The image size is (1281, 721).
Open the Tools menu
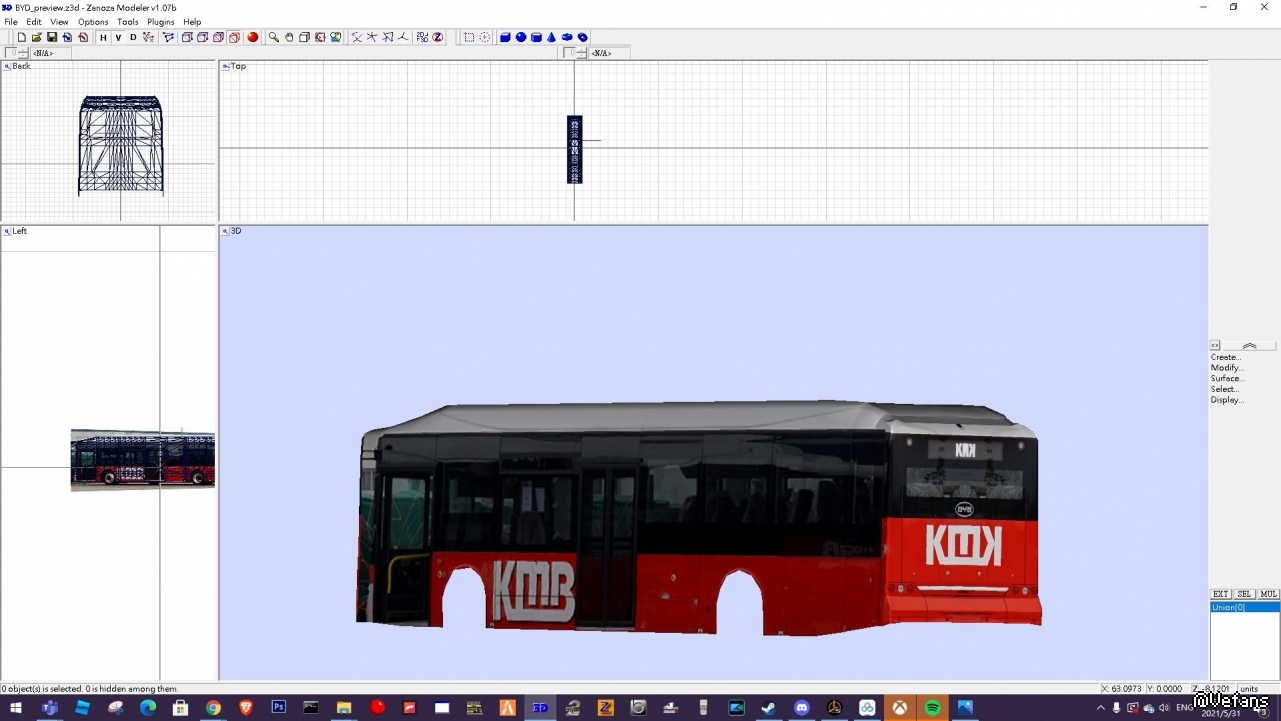128,22
